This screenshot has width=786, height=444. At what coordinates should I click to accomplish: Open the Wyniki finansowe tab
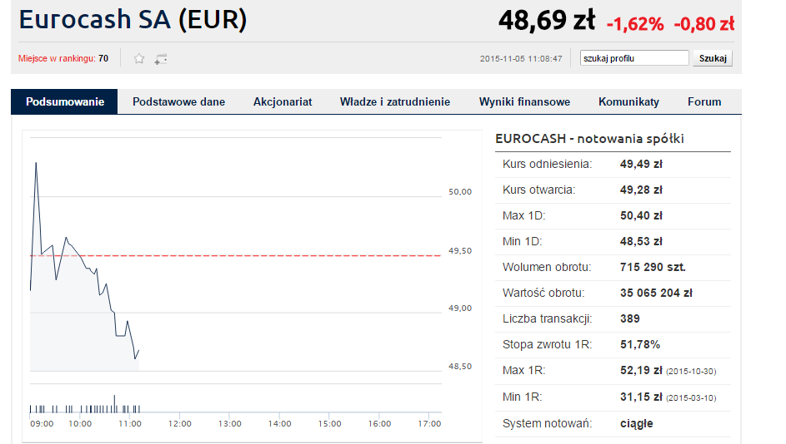pyautogui.click(x=524, y=102)
